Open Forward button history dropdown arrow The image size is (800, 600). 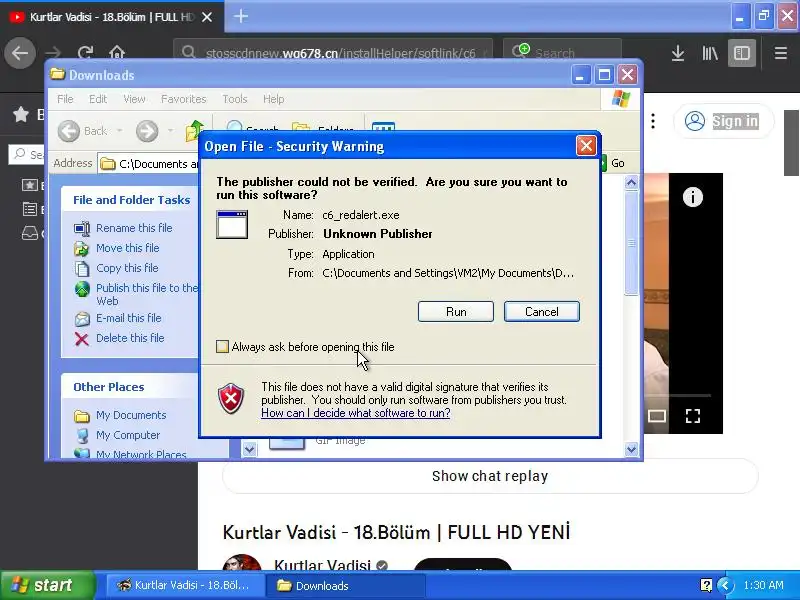click(170, 131)
